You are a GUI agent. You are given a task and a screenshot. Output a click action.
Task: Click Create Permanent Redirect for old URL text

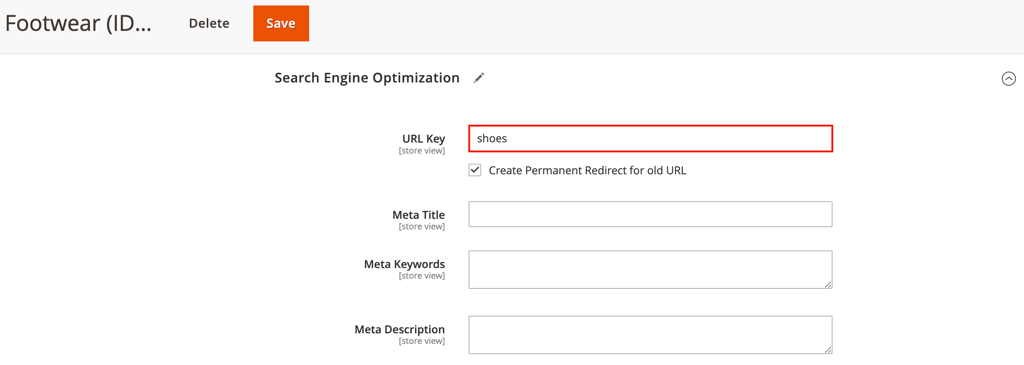click(x=588, y=171)
